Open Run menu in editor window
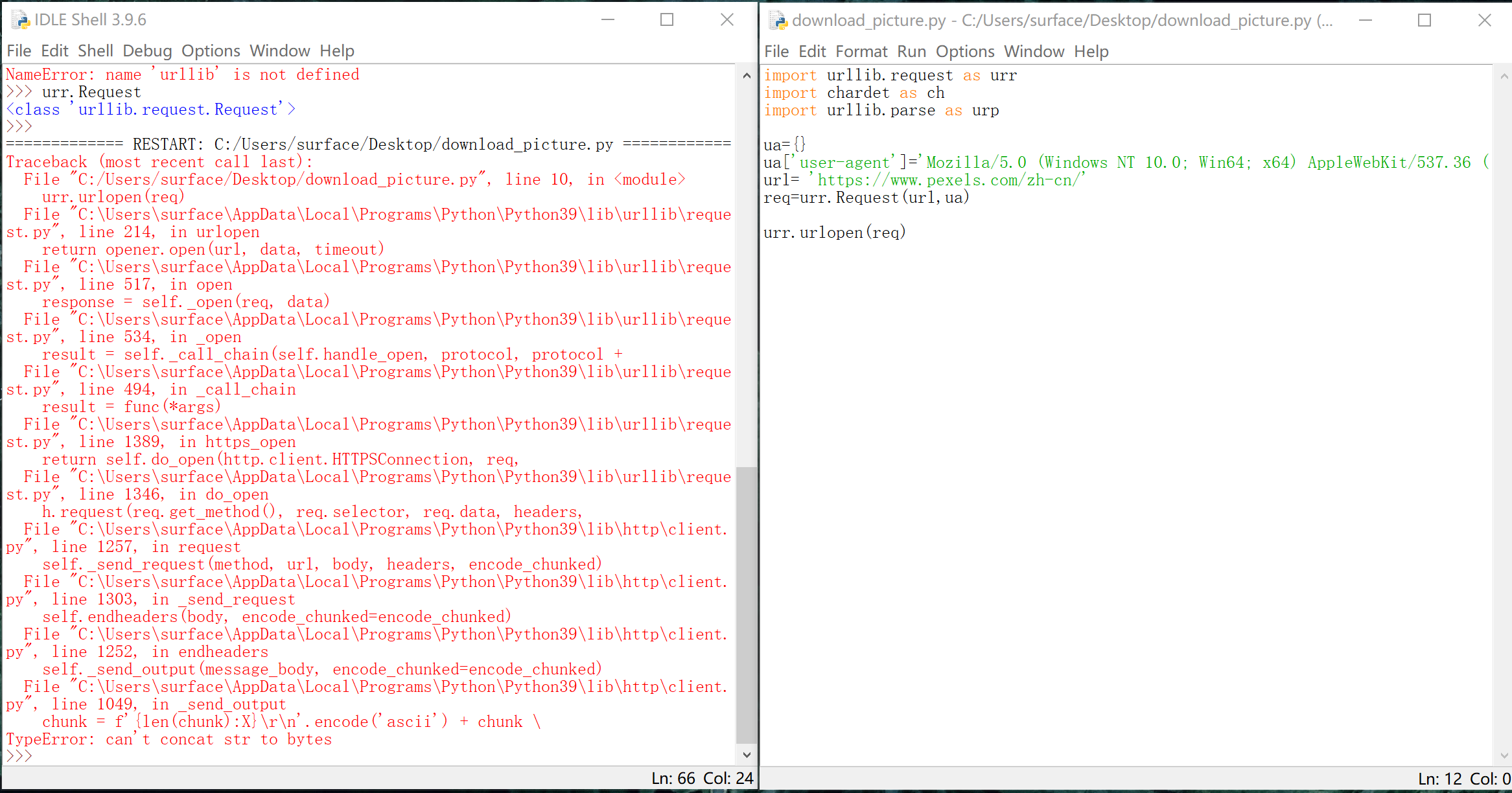This screenshot has width=1512, height=793. 912,51
